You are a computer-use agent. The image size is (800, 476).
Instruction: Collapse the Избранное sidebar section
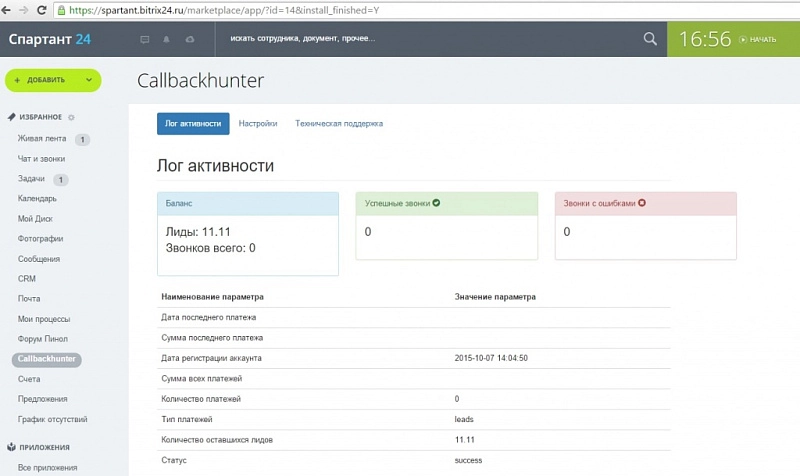click(39, 117)
